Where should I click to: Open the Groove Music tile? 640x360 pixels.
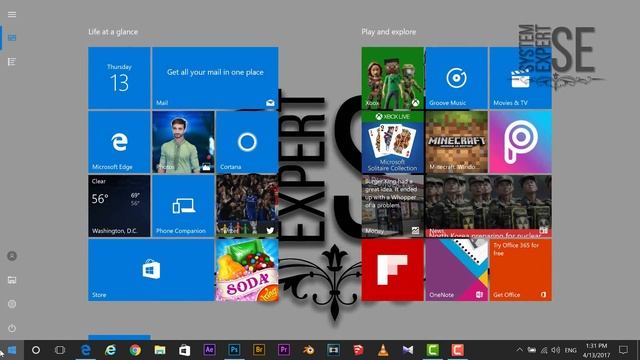tap(456, 78)
